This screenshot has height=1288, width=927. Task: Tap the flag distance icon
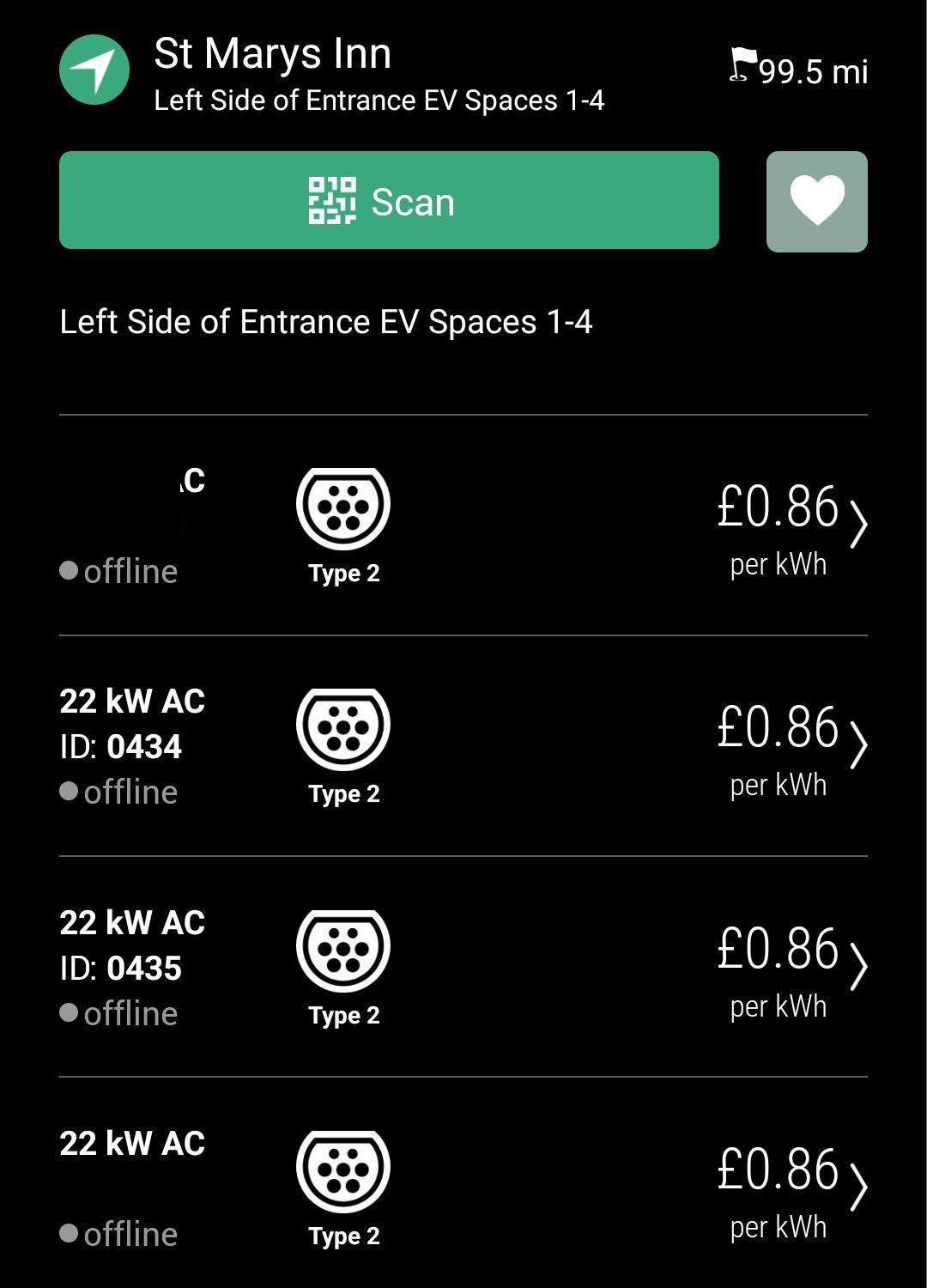tap(742, 65)
